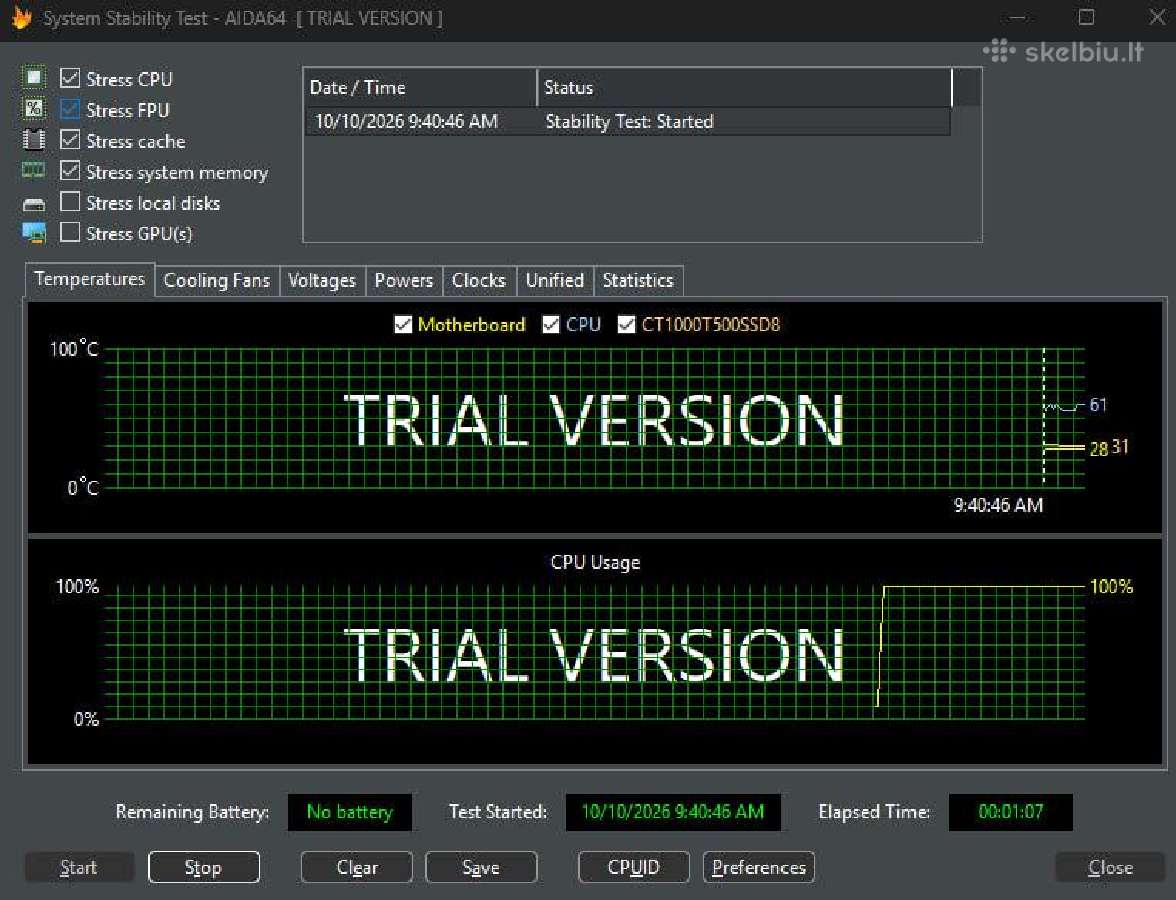Click the Close button at bottom right
Viewport: 1176px width, 900px height.
(x=1111, y=868)
